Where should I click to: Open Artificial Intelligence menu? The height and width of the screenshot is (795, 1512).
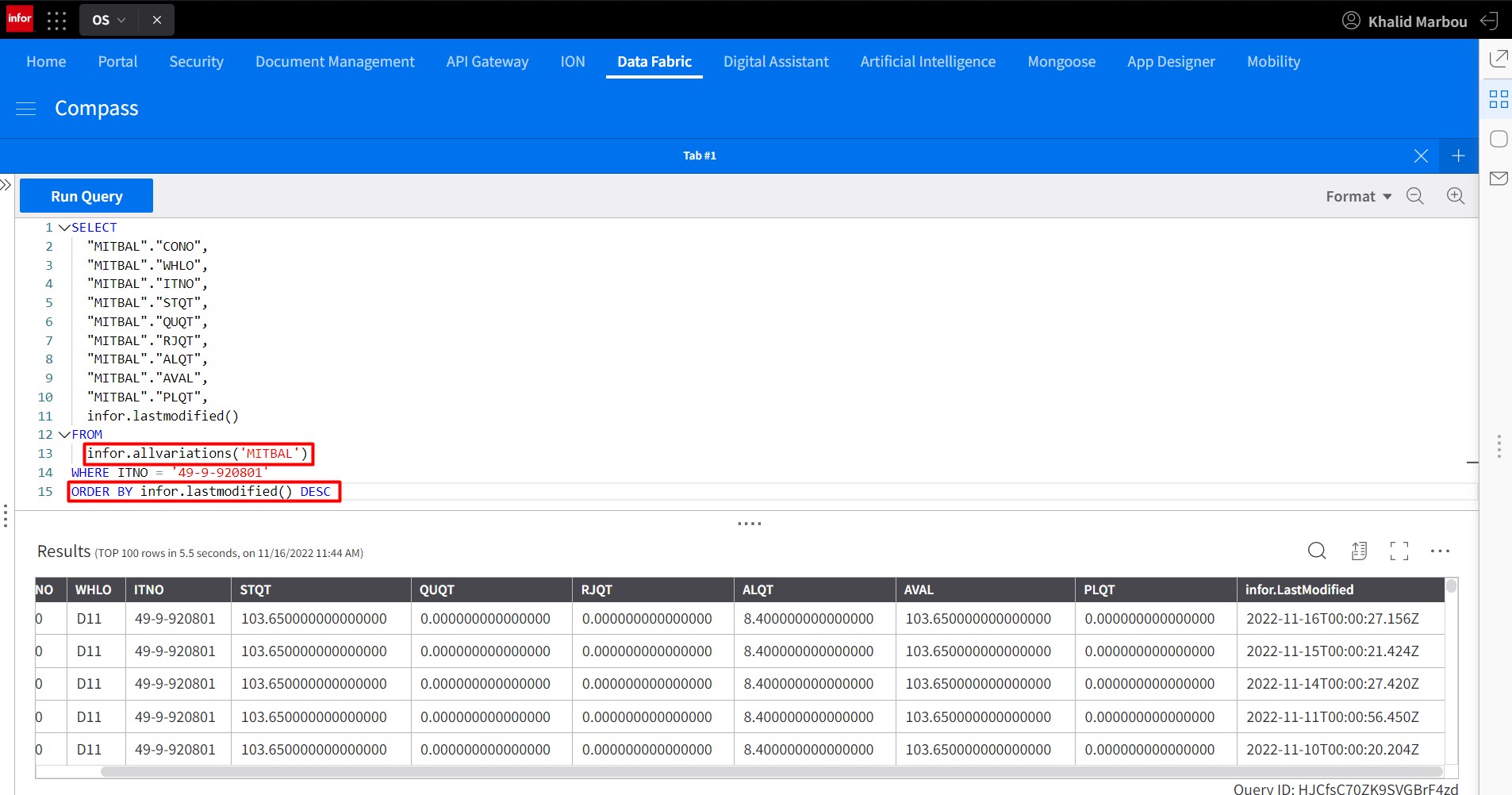pos(928,62)
